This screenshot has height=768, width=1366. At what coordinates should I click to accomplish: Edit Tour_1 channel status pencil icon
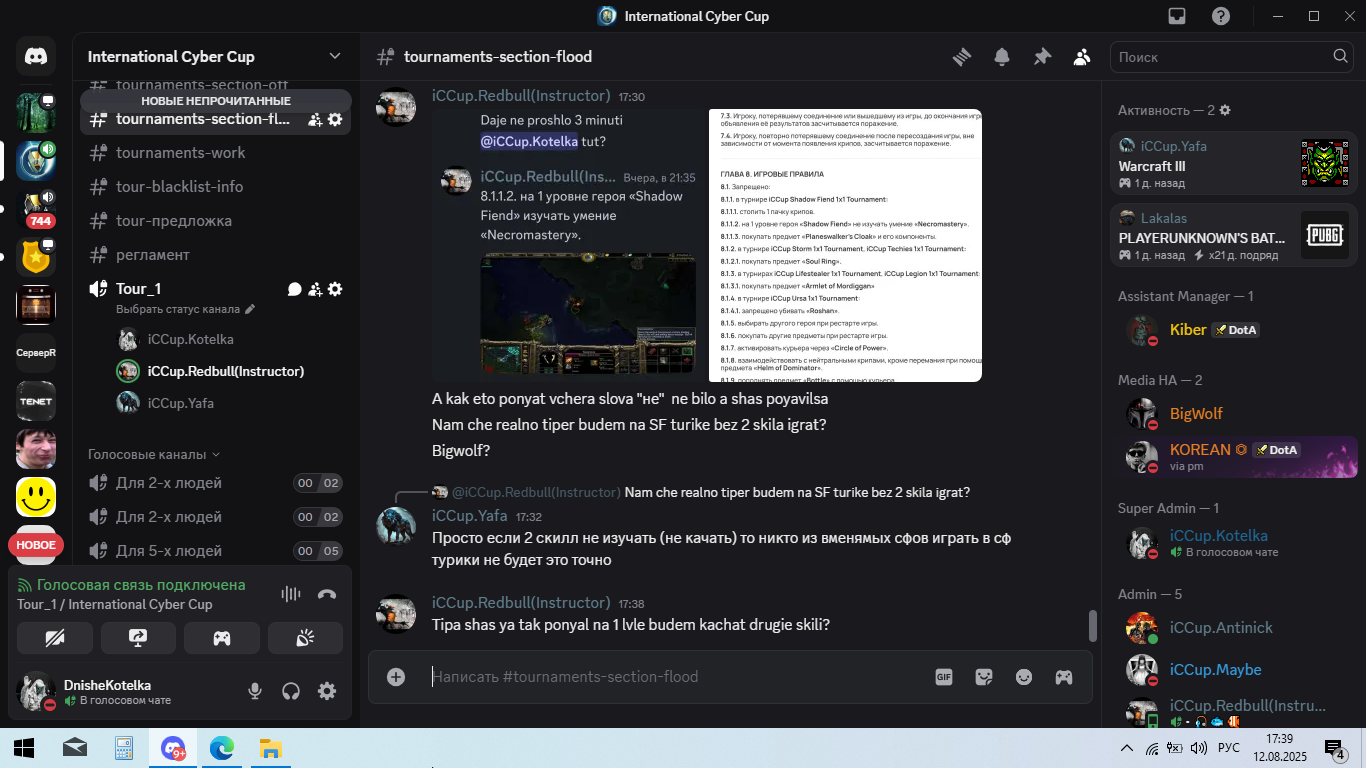tap(250, 310)
